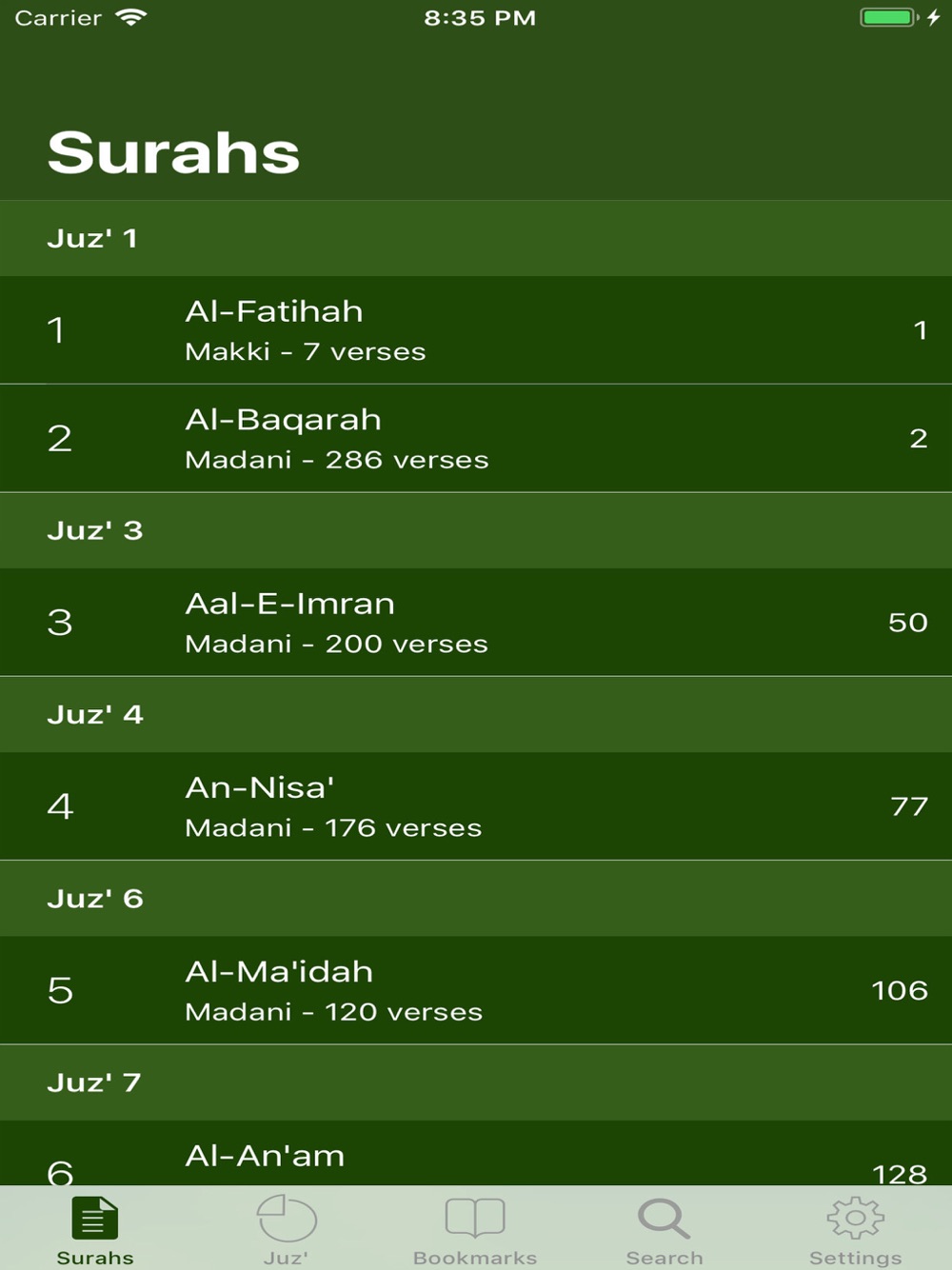Switch to the Settings tab label

pyautogui.click(x=855, y=1258)
